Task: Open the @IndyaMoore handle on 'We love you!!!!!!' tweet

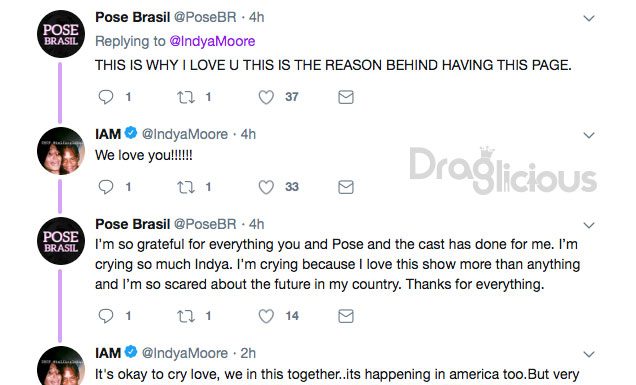Action: [185, 134]
